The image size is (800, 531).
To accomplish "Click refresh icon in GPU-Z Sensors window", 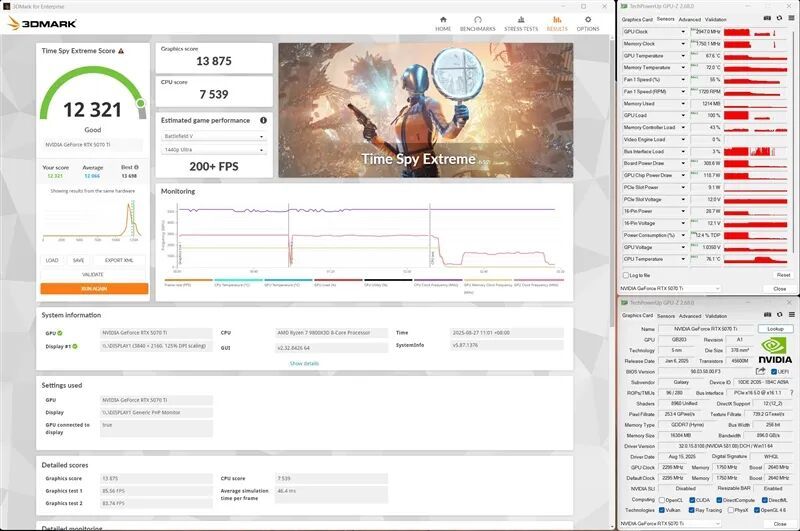I will pyautogui.click(x=779, y=18).
